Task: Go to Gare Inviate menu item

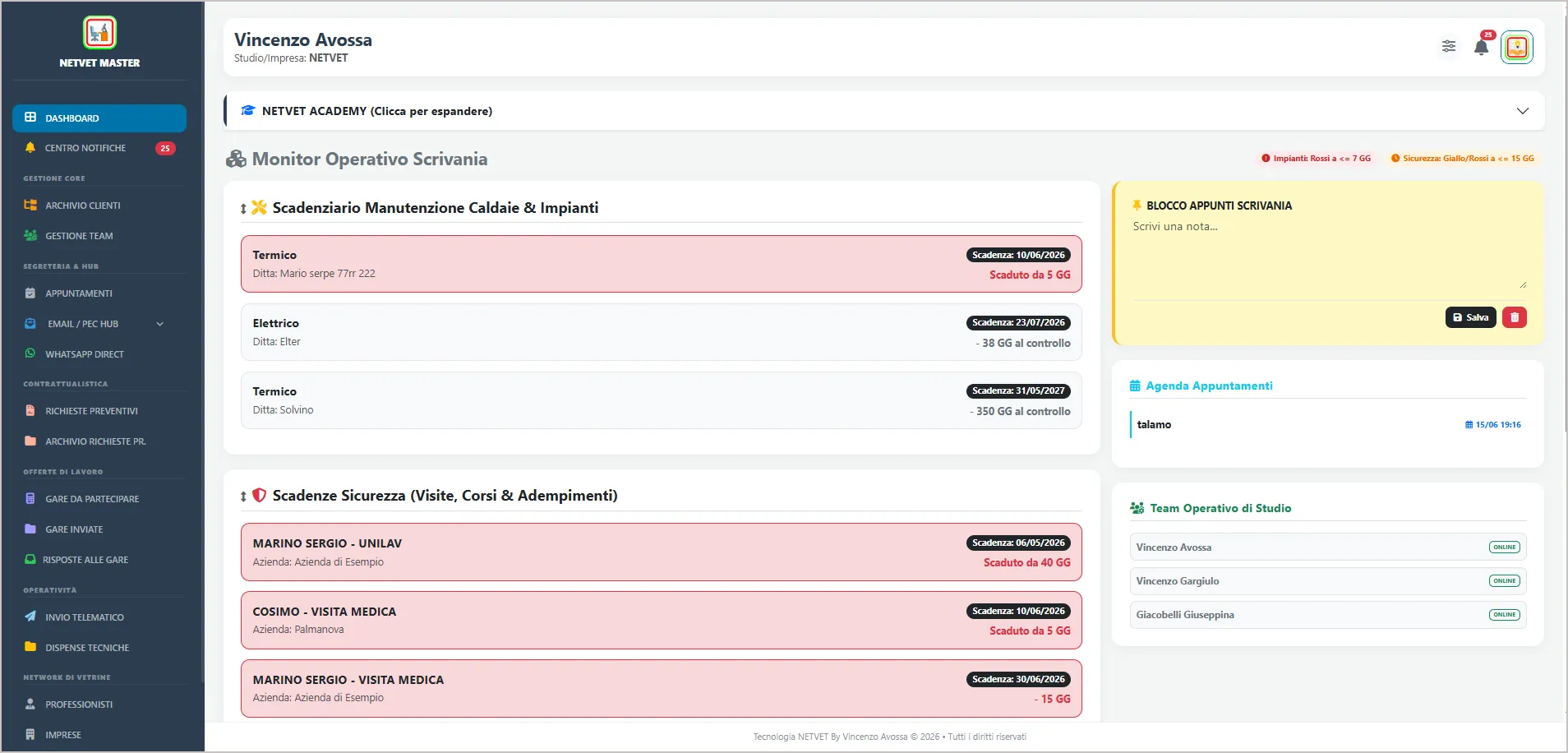Action: 99,529
